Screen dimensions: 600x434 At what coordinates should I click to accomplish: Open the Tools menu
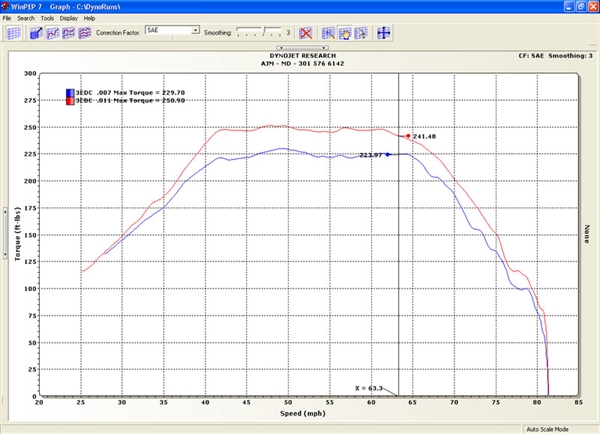click(47, 18)
